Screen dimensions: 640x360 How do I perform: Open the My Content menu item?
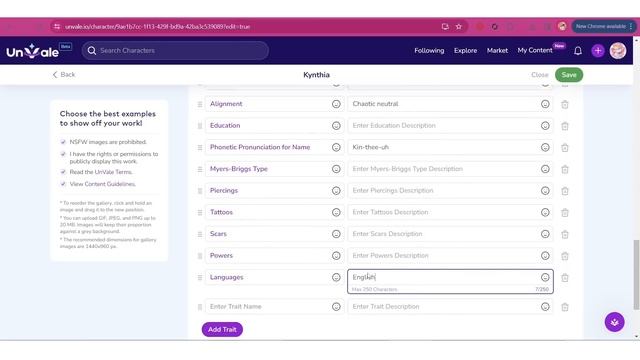point(535,50)
